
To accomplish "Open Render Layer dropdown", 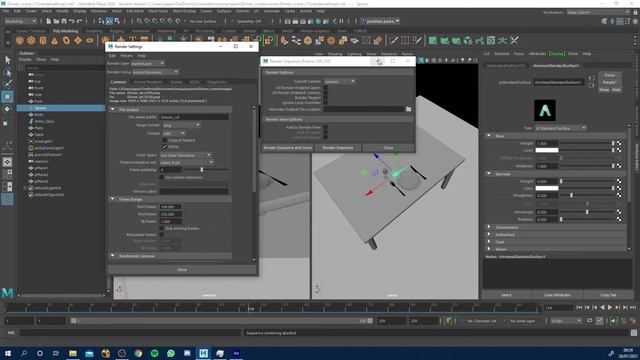I will (x=148, y=64).
